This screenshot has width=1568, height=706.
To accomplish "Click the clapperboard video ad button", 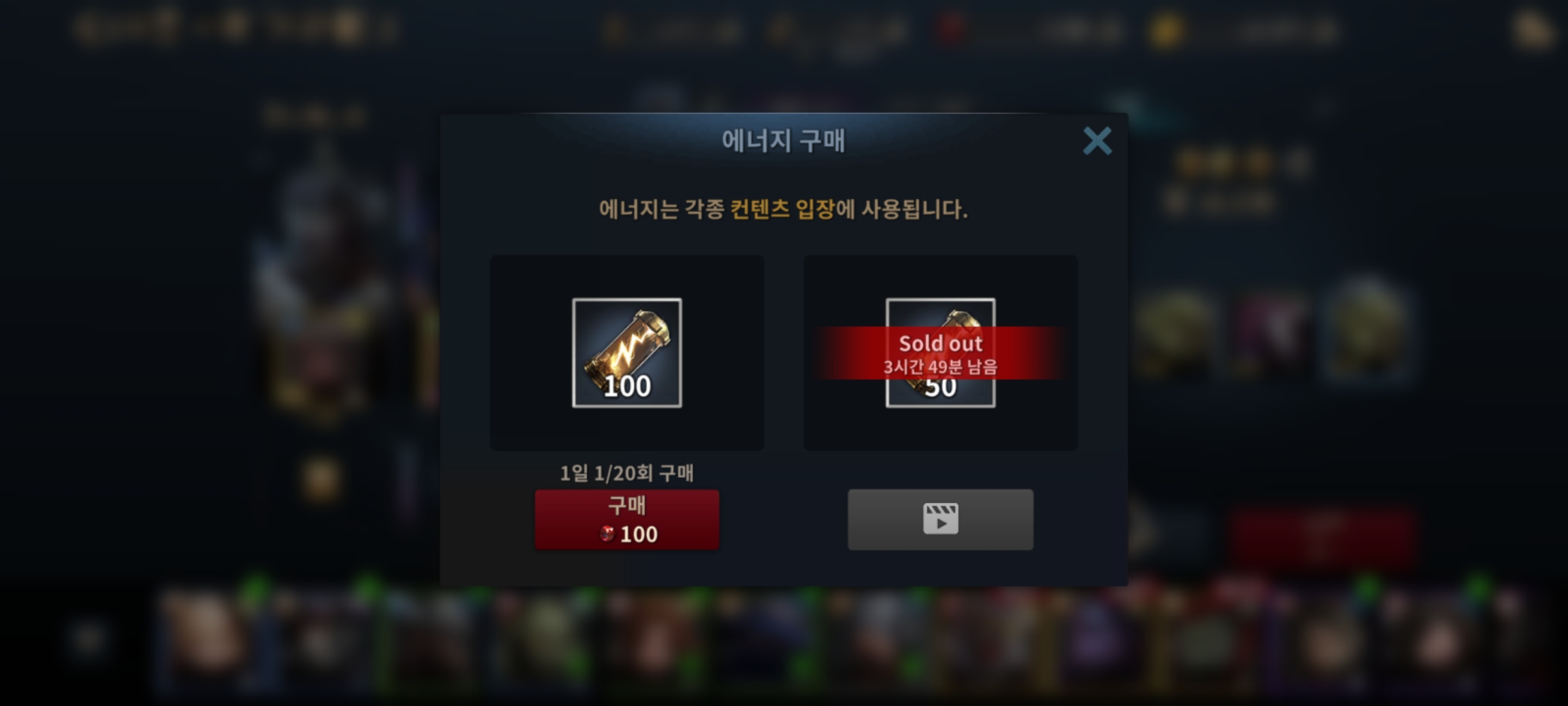I will tap(941, 519).
